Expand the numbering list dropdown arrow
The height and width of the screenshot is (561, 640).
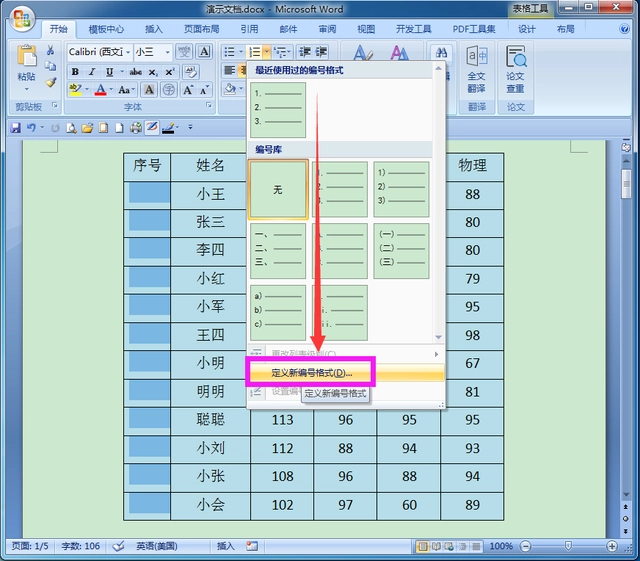tap(266, 51)
